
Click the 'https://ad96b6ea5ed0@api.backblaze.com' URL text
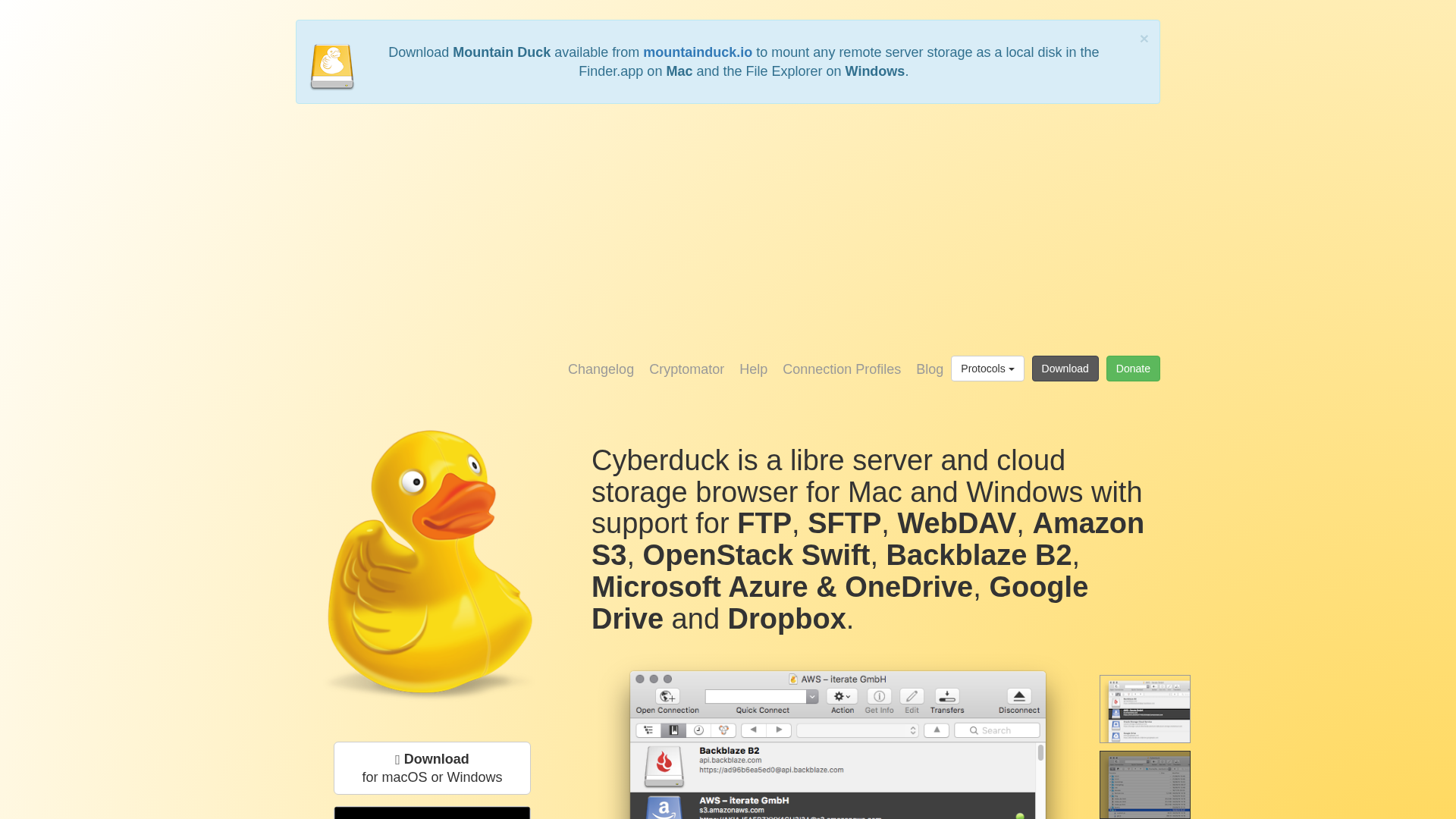pyautogui.click(x=771, y=770)
